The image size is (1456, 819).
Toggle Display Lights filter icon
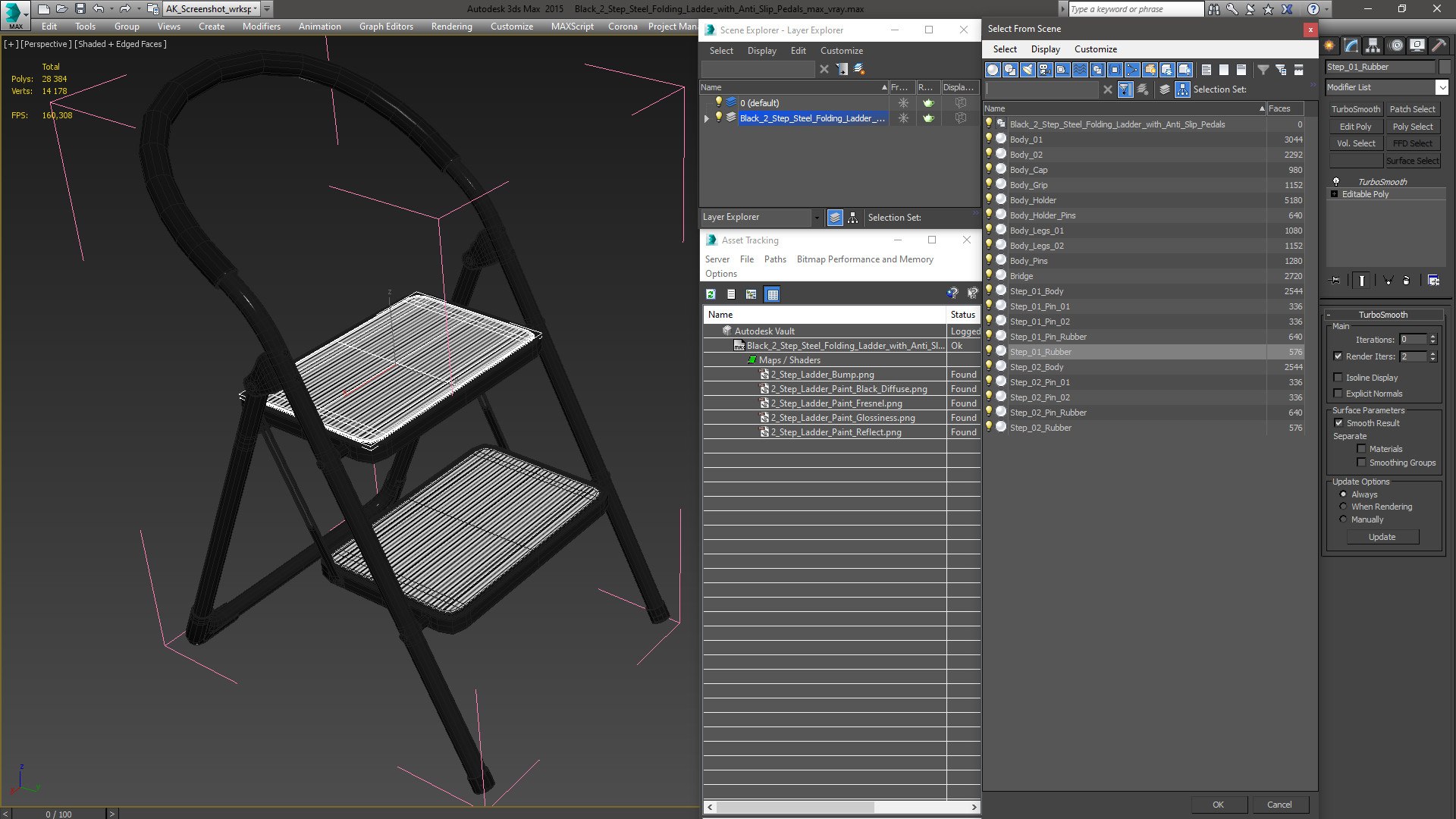tap(1028, 70)
